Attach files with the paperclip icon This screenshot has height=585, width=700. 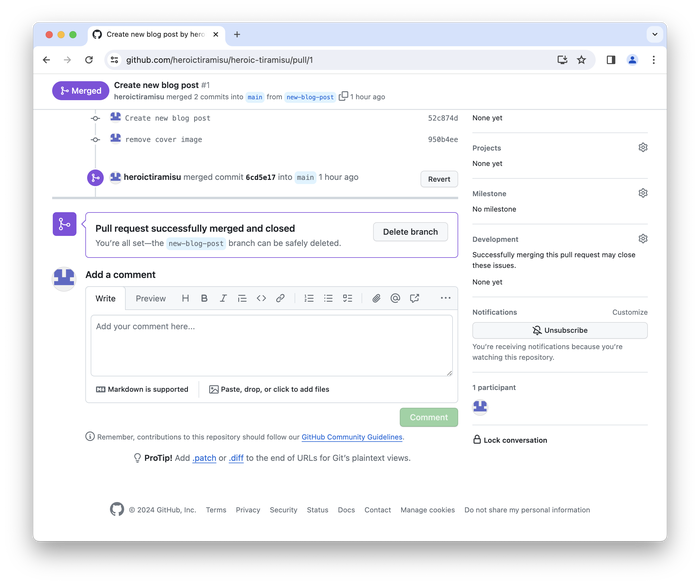pyautogui.click(x=376, y=298)
